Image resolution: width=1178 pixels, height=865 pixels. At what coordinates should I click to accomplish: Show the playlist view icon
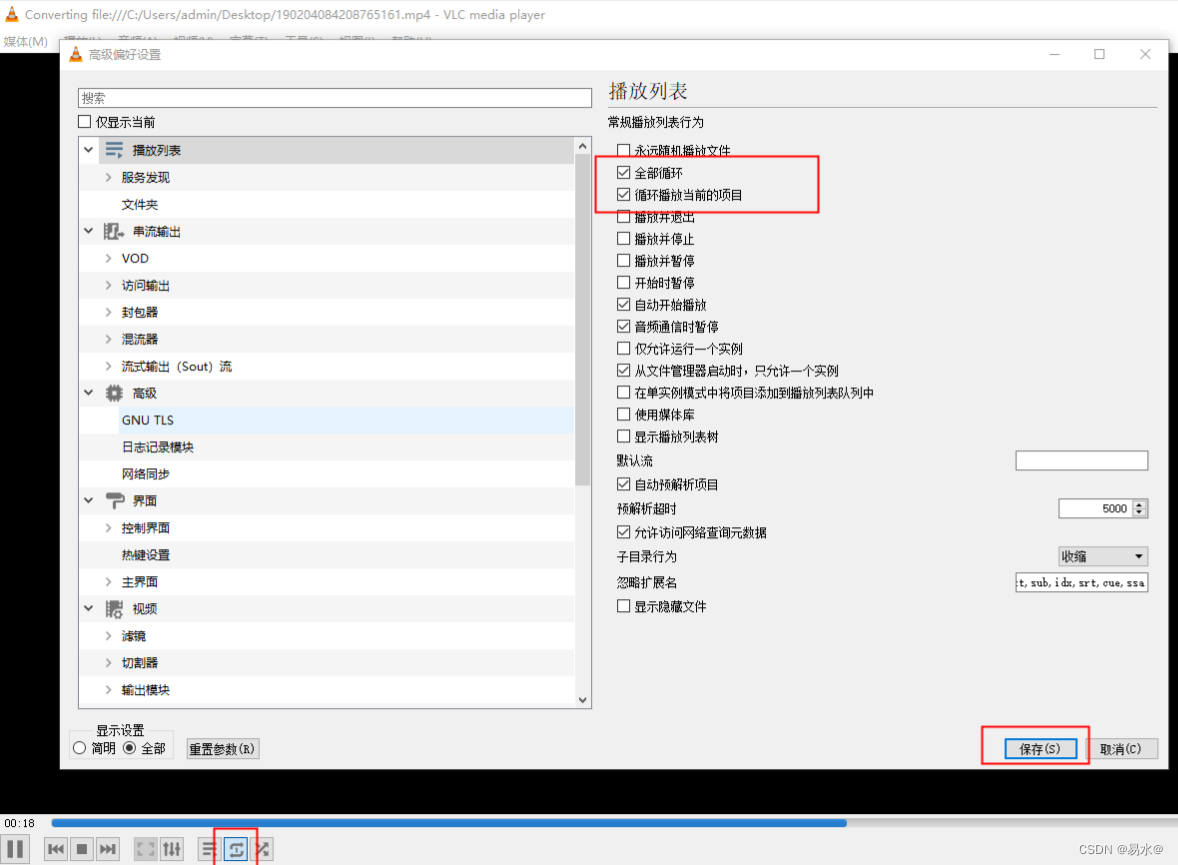coord(208,848)
